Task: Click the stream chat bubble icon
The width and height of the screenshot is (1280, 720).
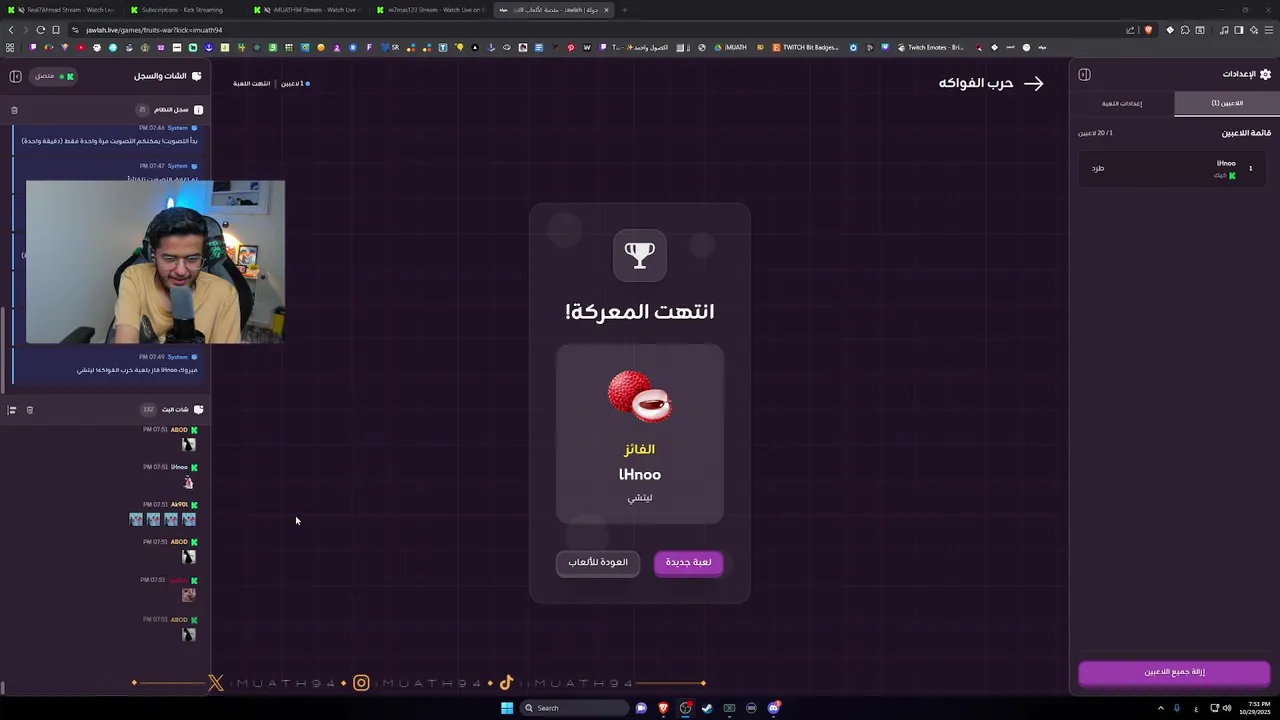Action: pos(198,410)
